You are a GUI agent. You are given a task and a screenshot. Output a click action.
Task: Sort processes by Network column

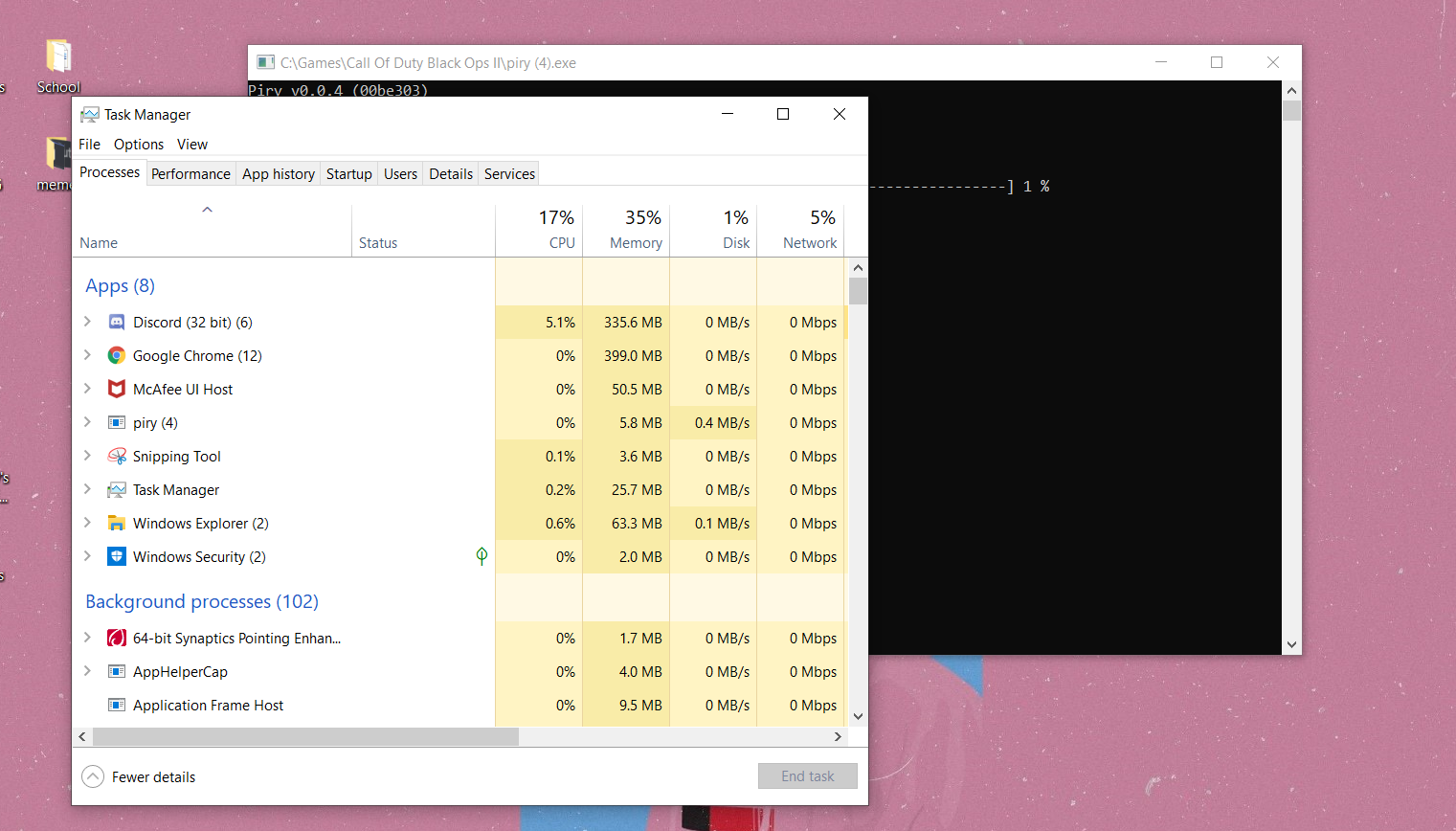[x=800, y=230]
